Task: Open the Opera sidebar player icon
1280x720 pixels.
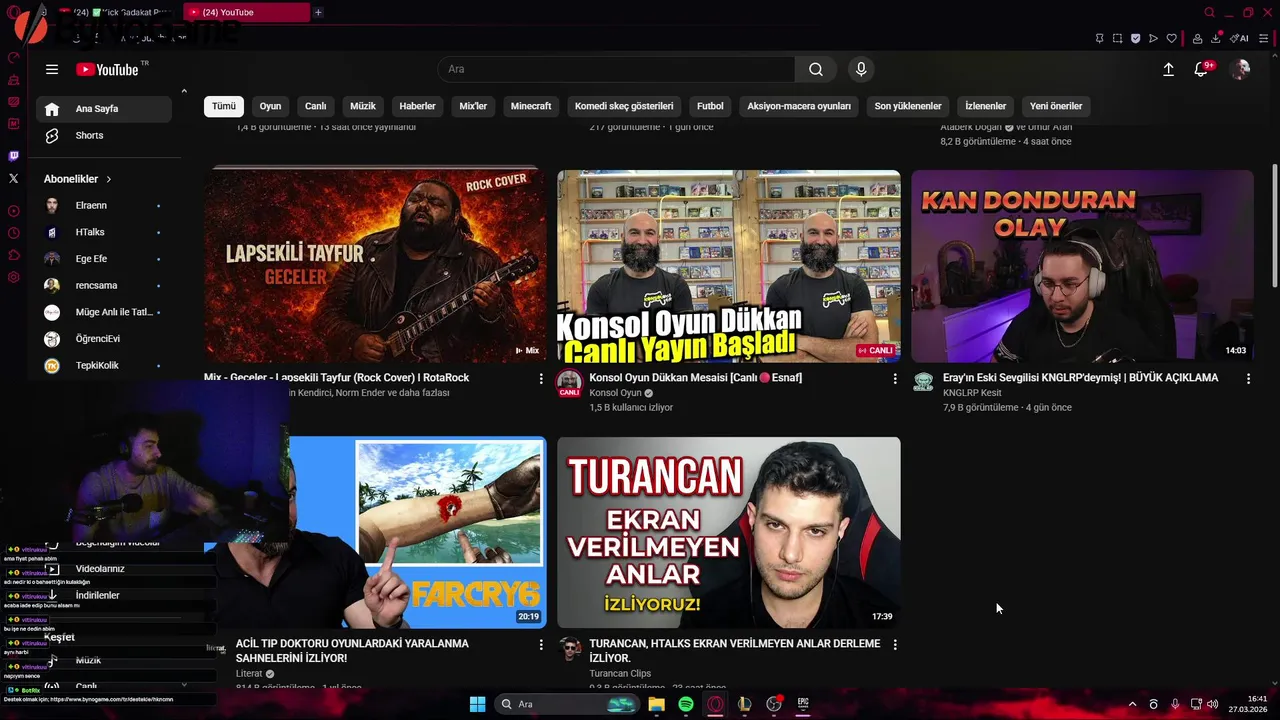Action: tap(13, 211)
